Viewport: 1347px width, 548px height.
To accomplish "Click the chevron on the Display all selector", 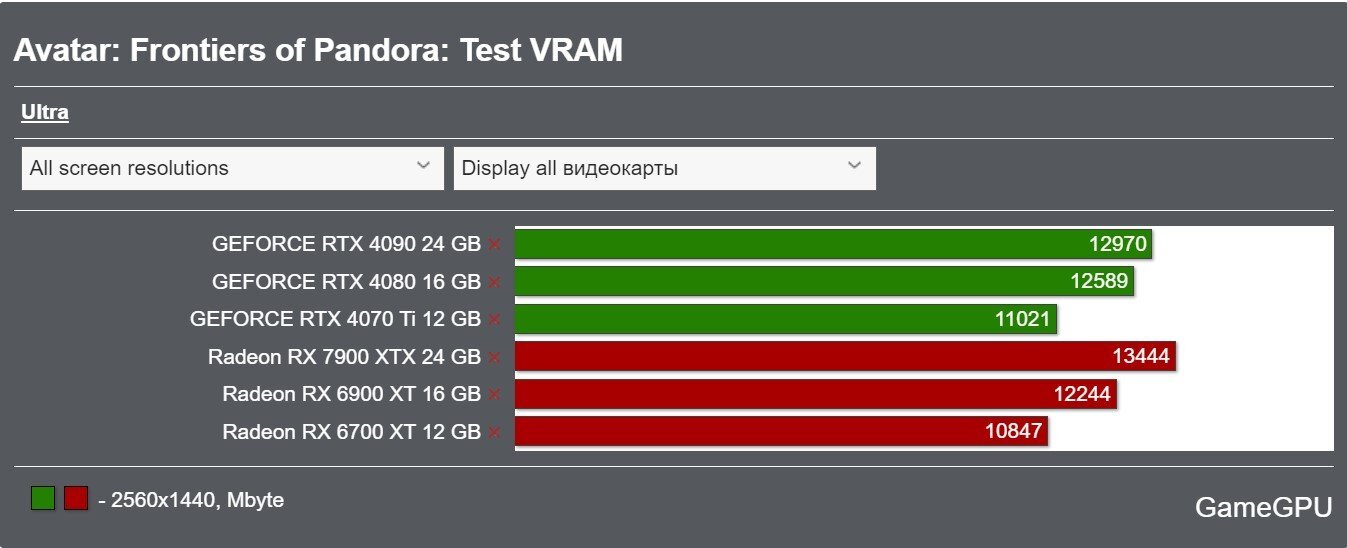I will 855,166.
